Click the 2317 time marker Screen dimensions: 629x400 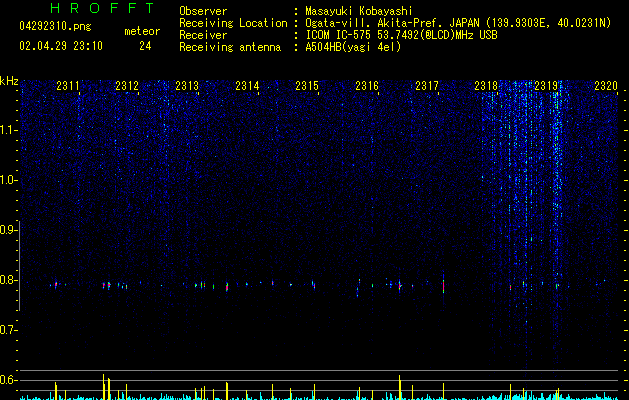(x=427, y=85)
